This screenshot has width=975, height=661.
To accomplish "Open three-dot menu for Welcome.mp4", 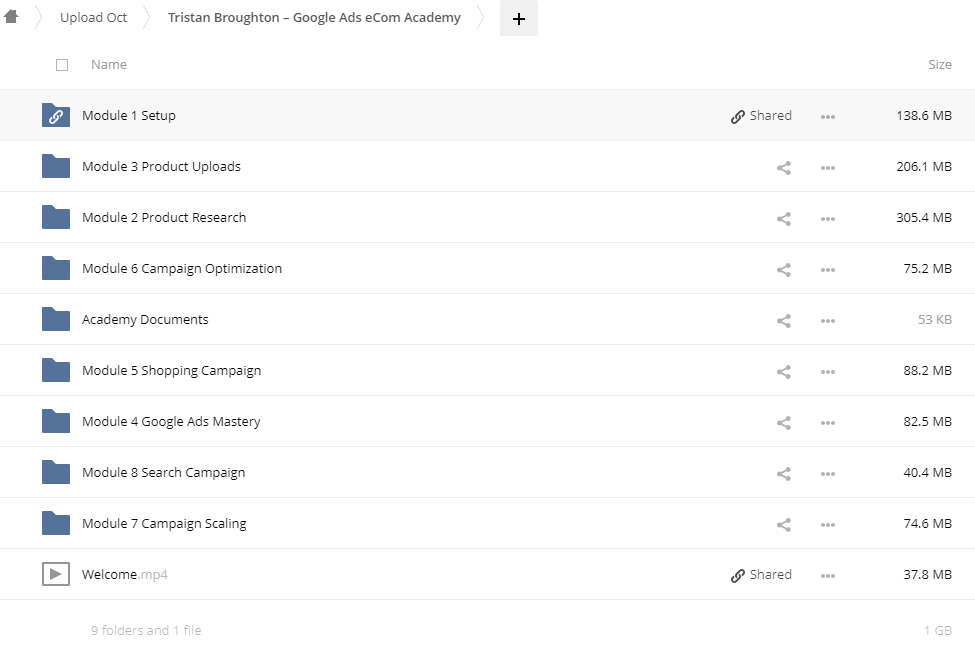I will tap(827, 575).
